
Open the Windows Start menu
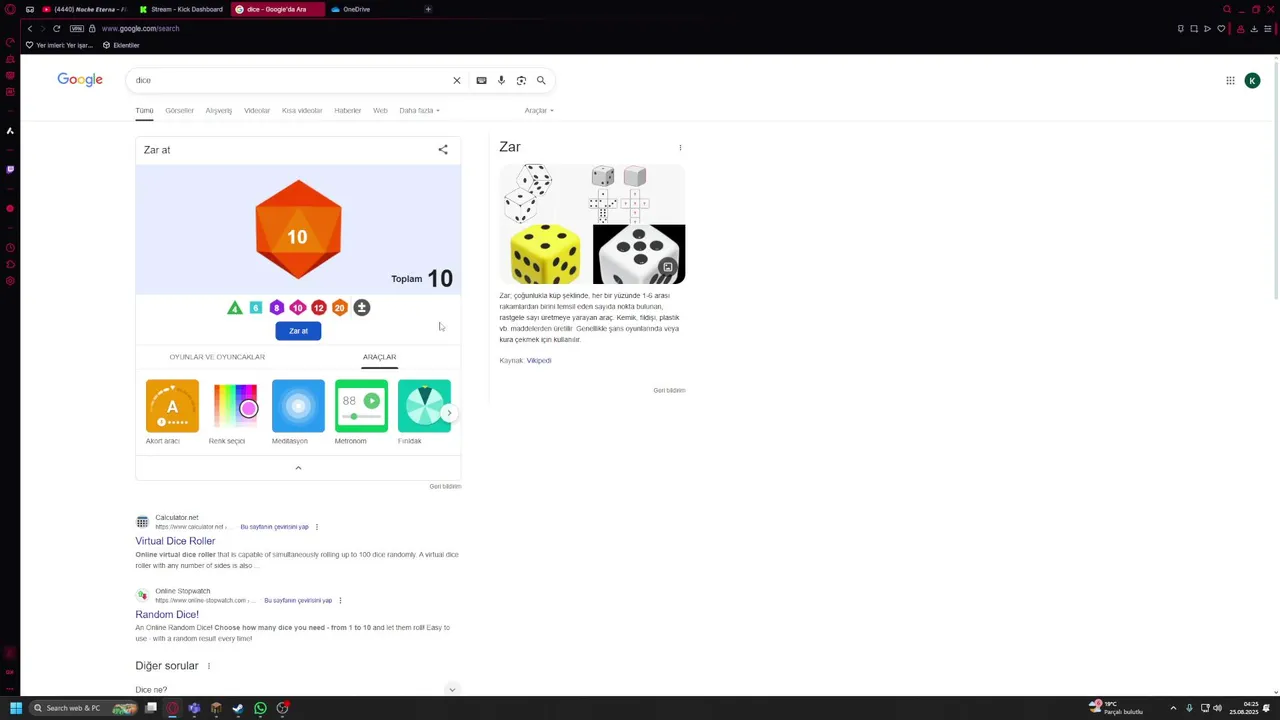15,708
